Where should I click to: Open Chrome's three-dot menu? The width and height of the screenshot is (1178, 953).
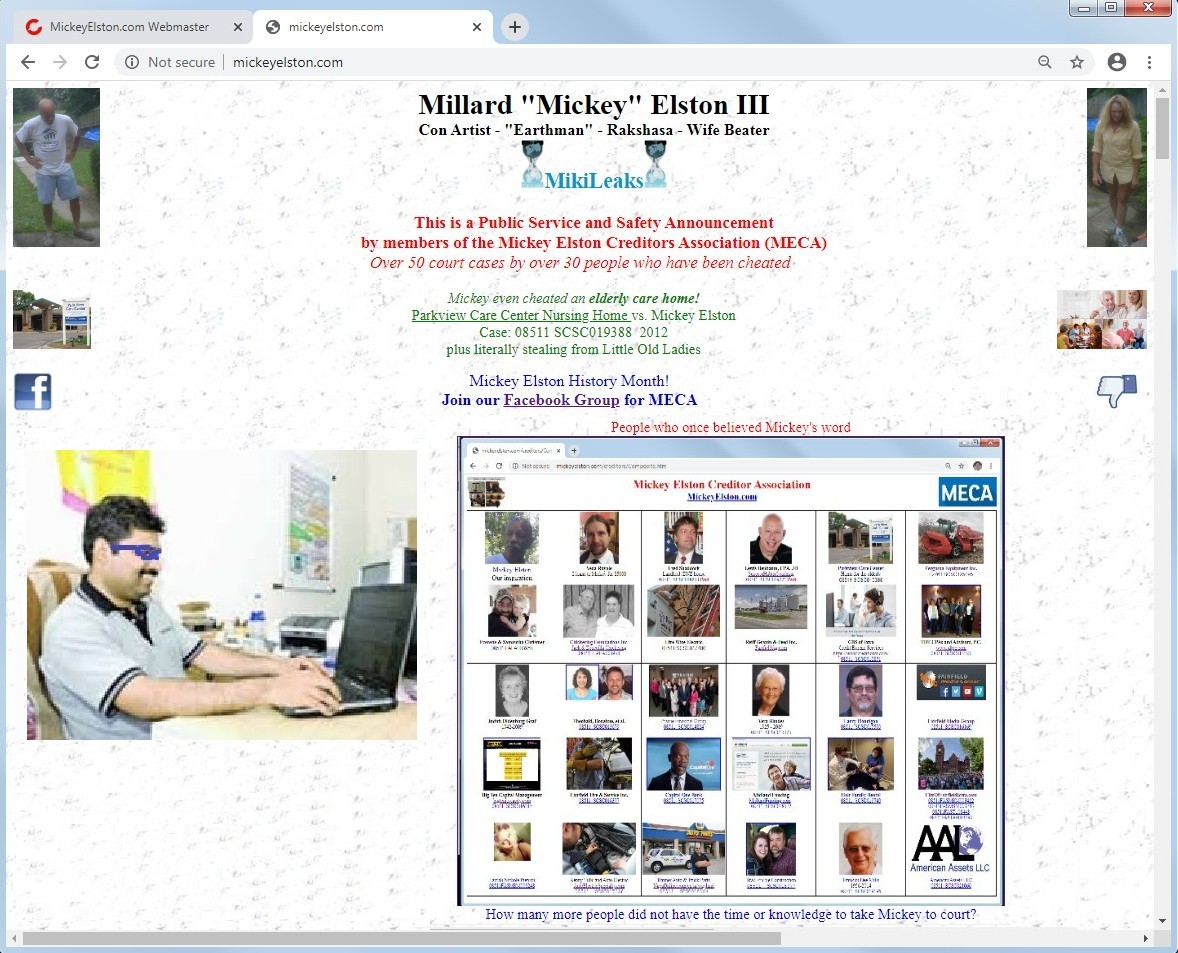[1149, 62]
